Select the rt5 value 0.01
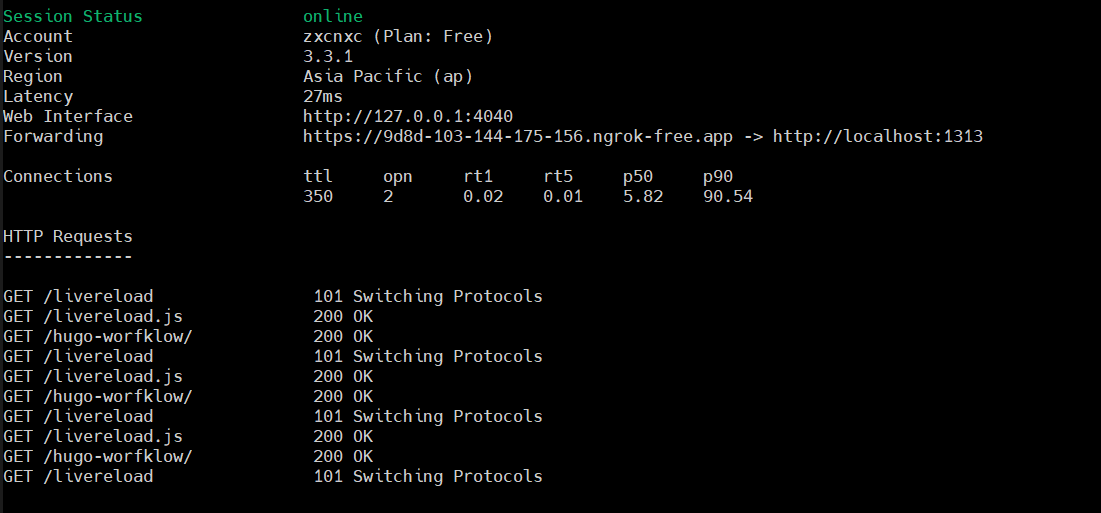The height and width of the screenshot is (513, 1101). pyautogui.click(x=563, y=196)
